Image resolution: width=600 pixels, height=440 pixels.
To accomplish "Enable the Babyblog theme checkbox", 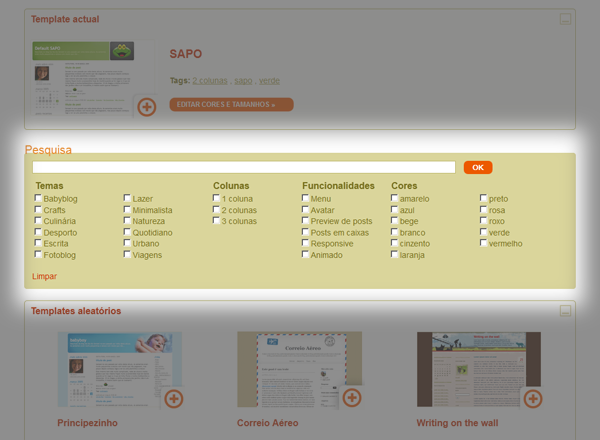I will point(38,199).
